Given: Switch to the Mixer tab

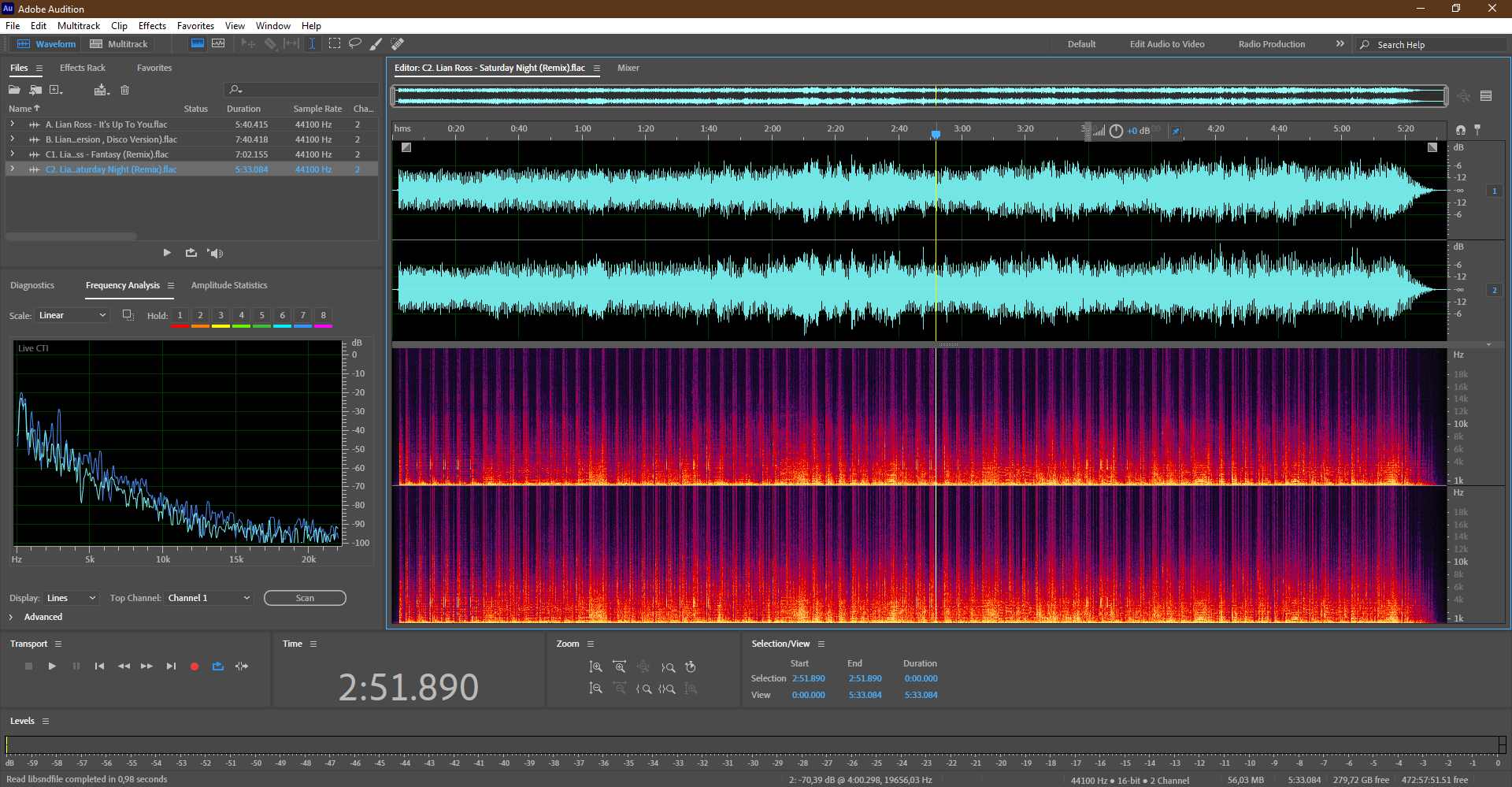Looking at the screenshot, I should click(x=628, y=68).
